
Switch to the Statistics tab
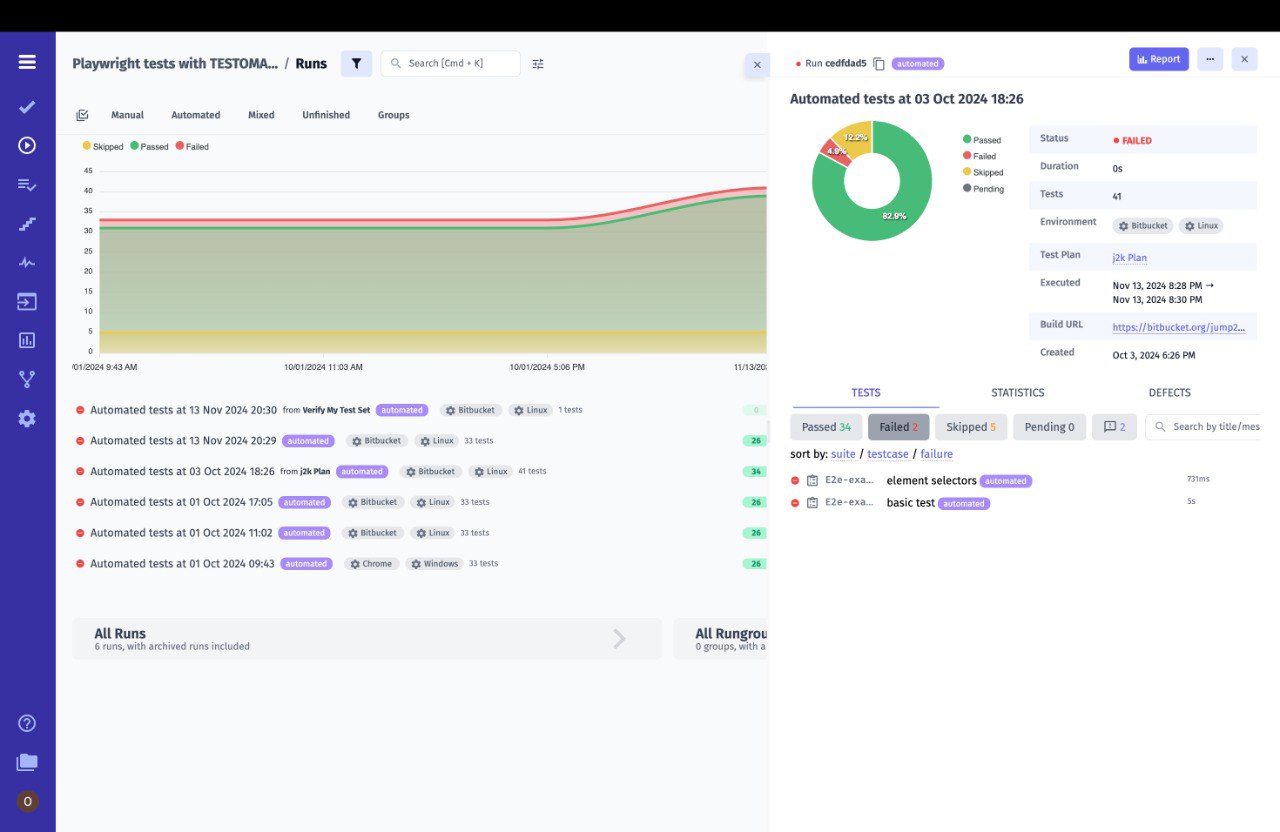[x=1017, y=392]
